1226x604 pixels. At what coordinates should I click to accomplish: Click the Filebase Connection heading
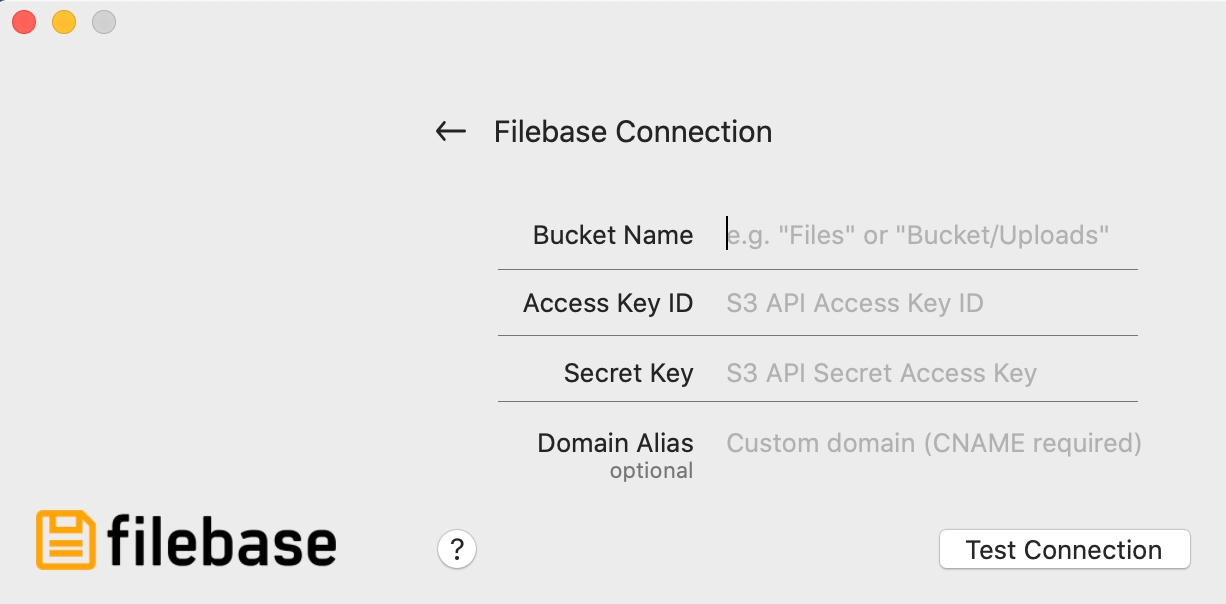(x=633, y=132)
